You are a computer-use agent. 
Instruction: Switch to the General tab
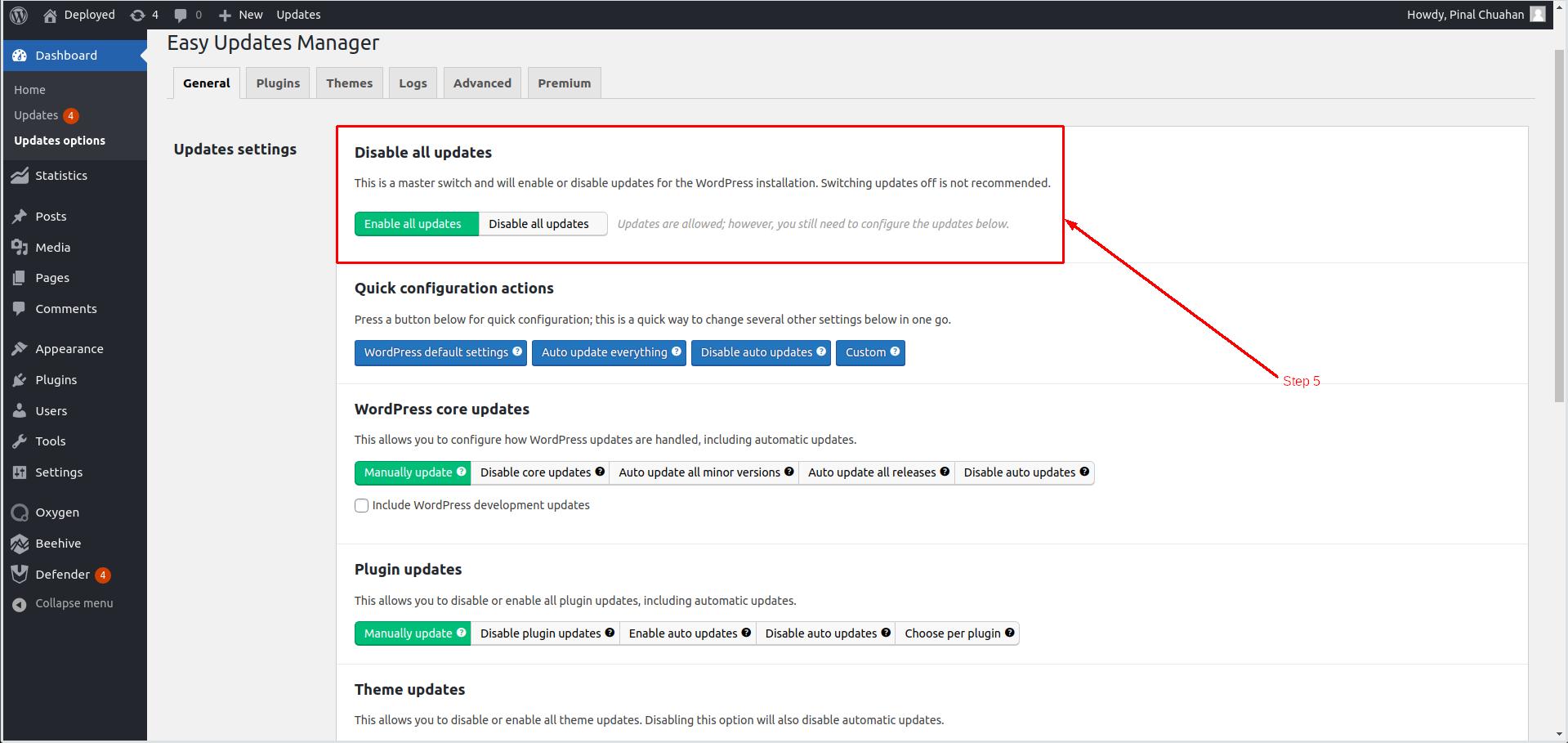click(207, 83)
